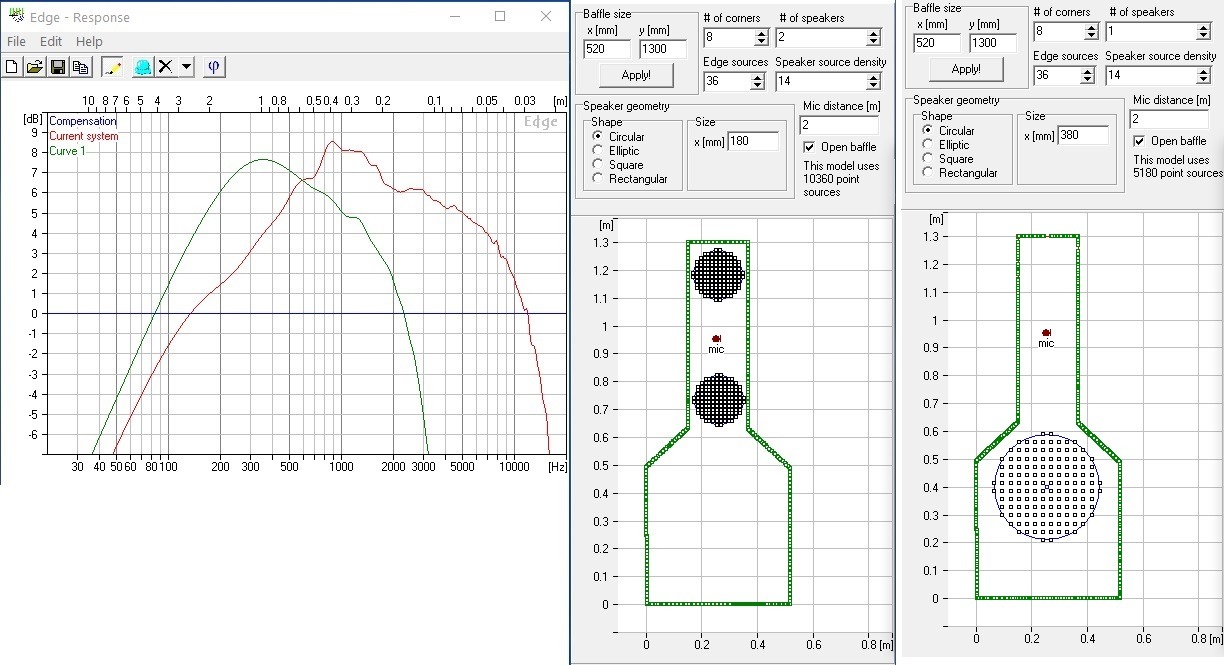Click the cyan curve capture icon
Screen dimensions: 1227x665
point(142,67)
